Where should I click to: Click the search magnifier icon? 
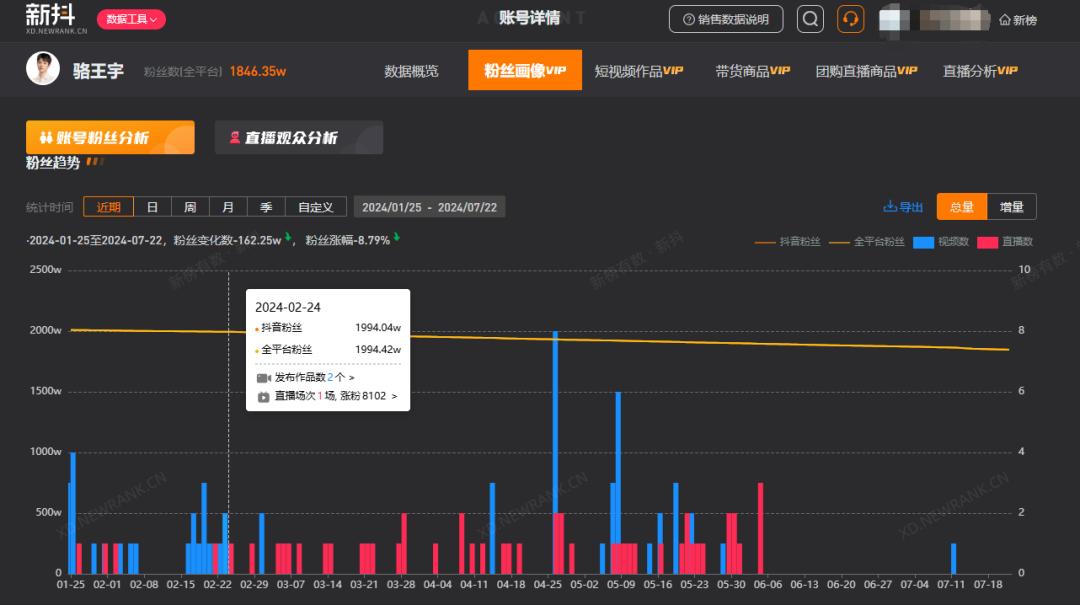click(x=810, y=19)
